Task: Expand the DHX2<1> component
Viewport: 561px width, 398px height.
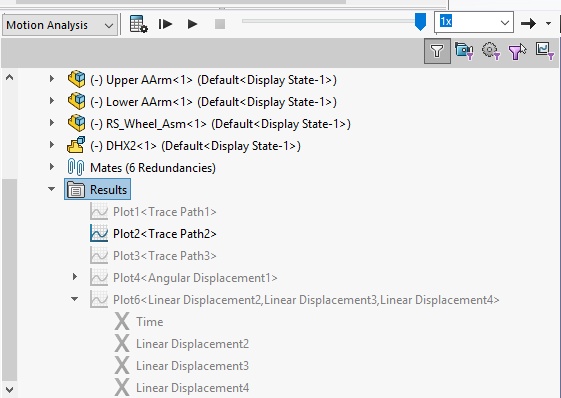Action: coord(52,145)
